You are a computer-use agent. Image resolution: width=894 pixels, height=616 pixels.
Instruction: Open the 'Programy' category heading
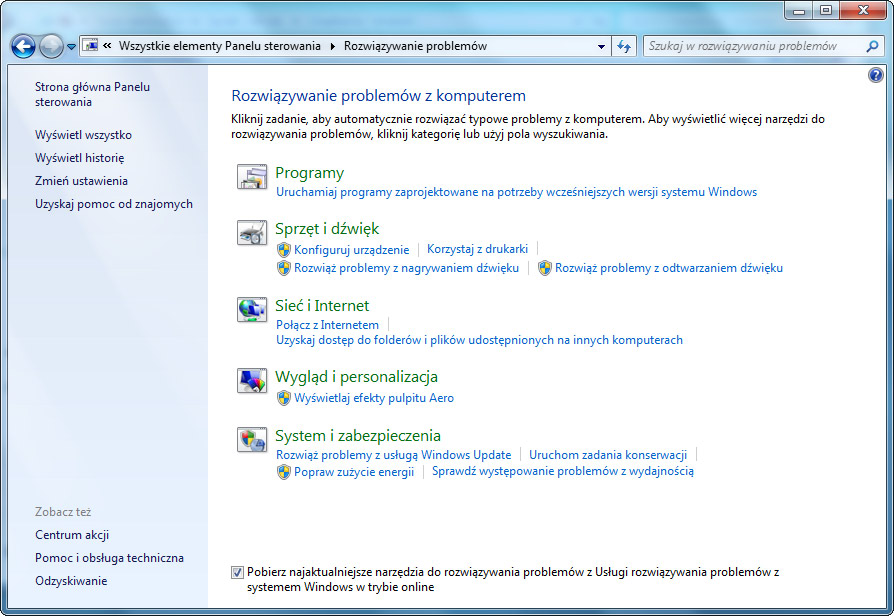tap(310, 173)
